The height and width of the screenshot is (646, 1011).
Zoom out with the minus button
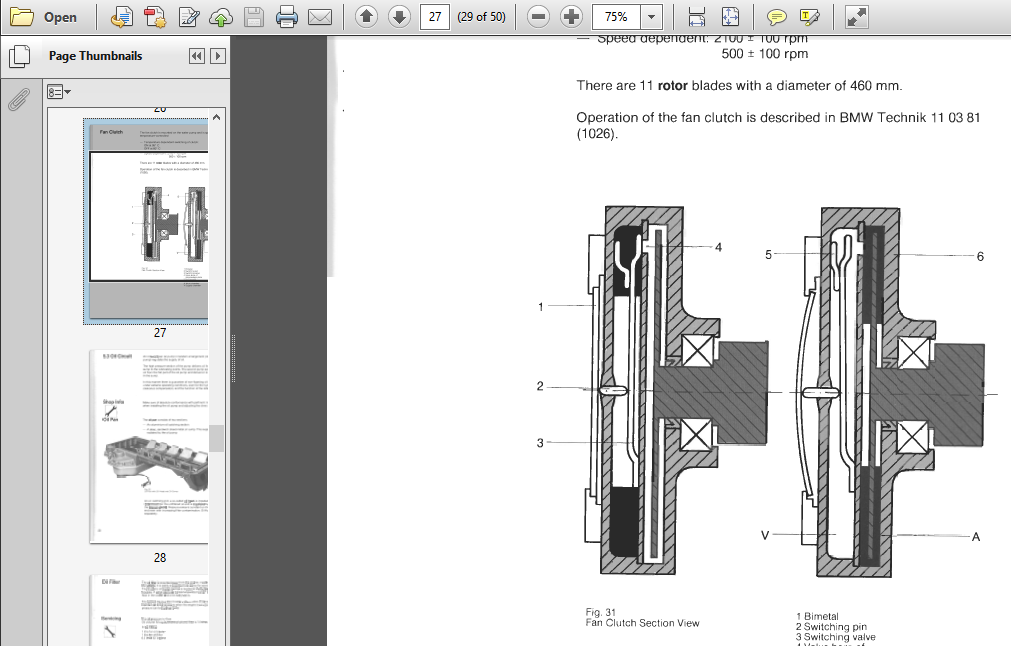538,17
